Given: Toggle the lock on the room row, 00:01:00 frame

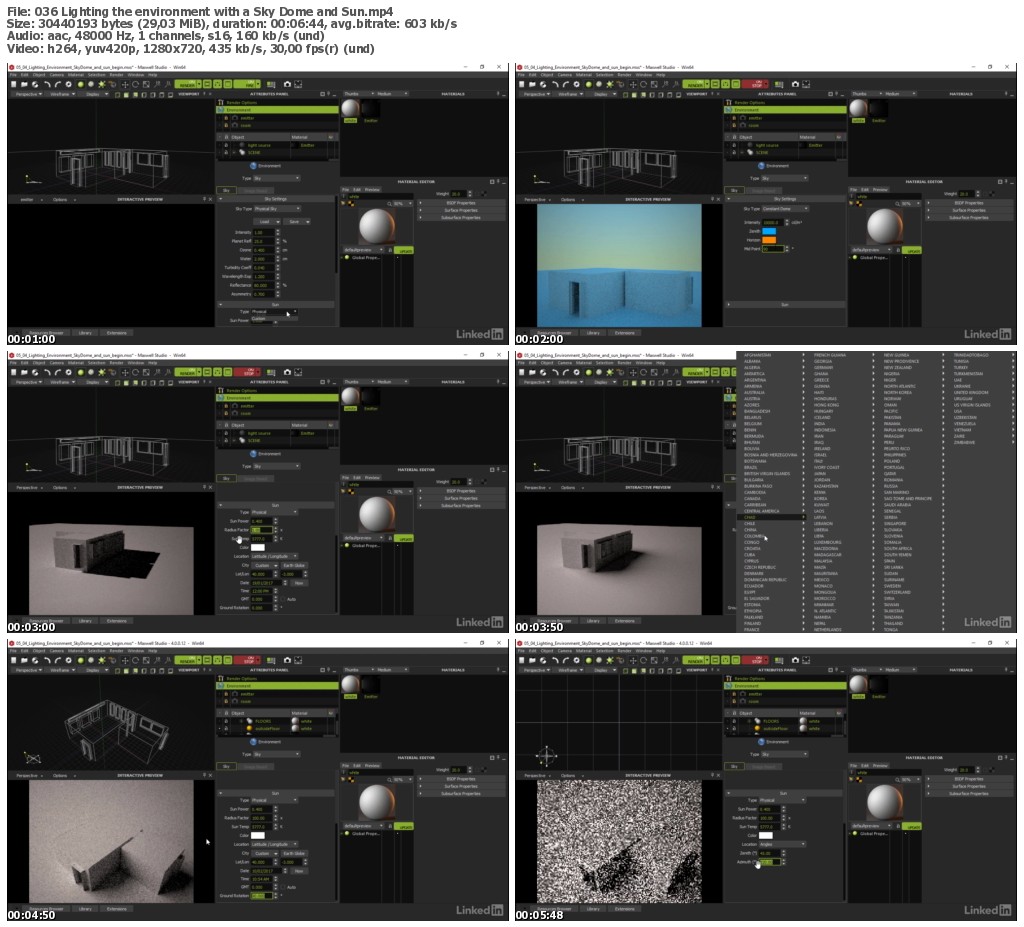Looking at the screenshot, I should coord(226,125).
